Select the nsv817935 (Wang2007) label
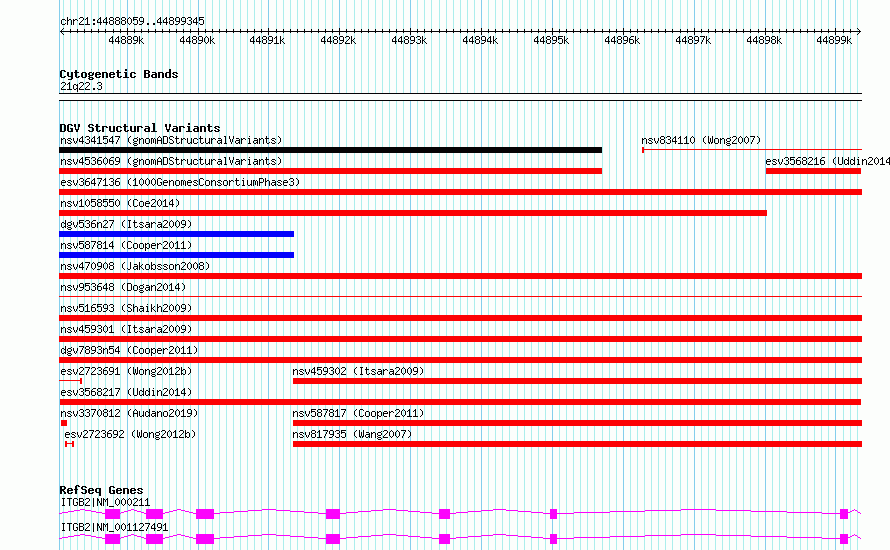This screenshot has width=890, height=550. [x=352, y=434]
